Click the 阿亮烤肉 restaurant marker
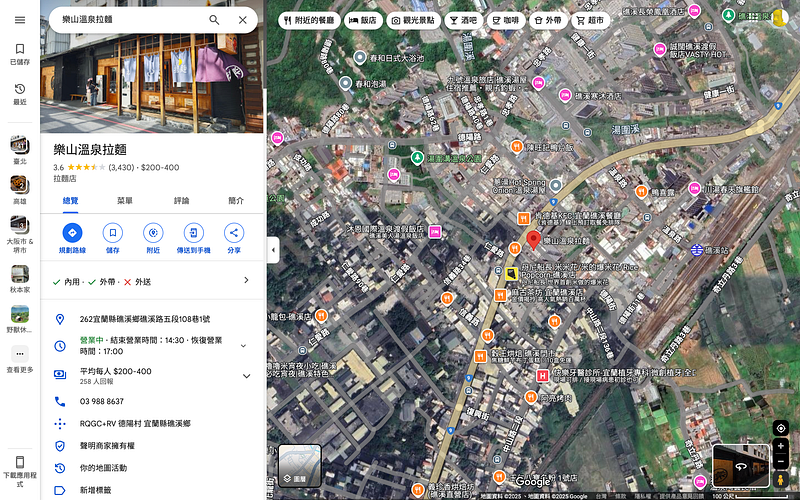800x500 pixels. click(x=531, y=397)
